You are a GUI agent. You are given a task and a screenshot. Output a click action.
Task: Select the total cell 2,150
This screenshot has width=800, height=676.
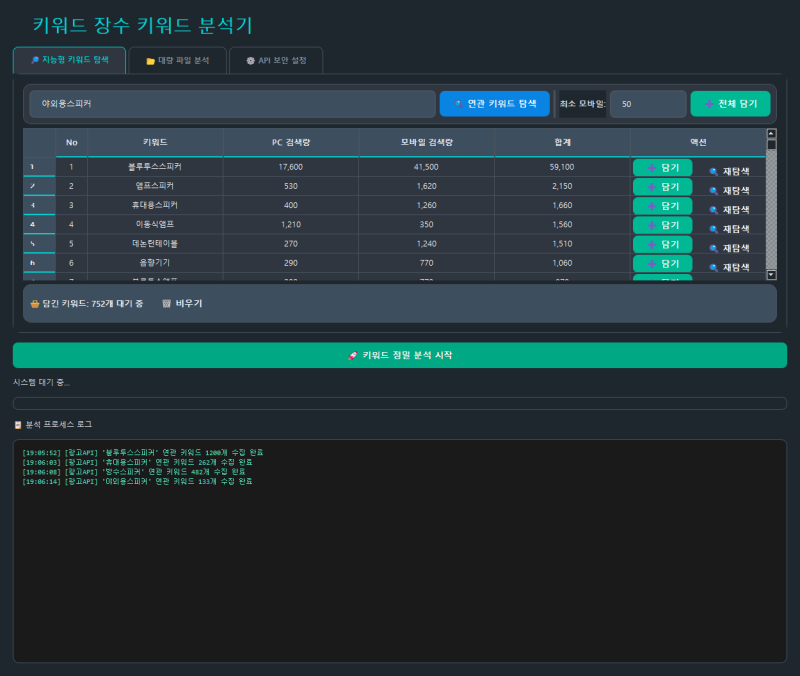pyautogui.click(x=562, y=186)
